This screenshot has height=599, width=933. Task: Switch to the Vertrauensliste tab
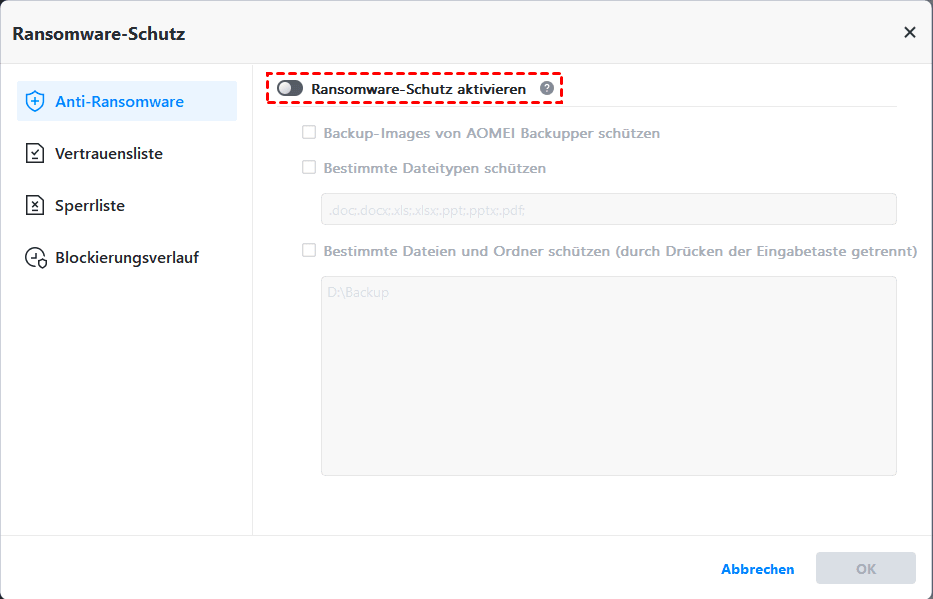tap(109, 154)
